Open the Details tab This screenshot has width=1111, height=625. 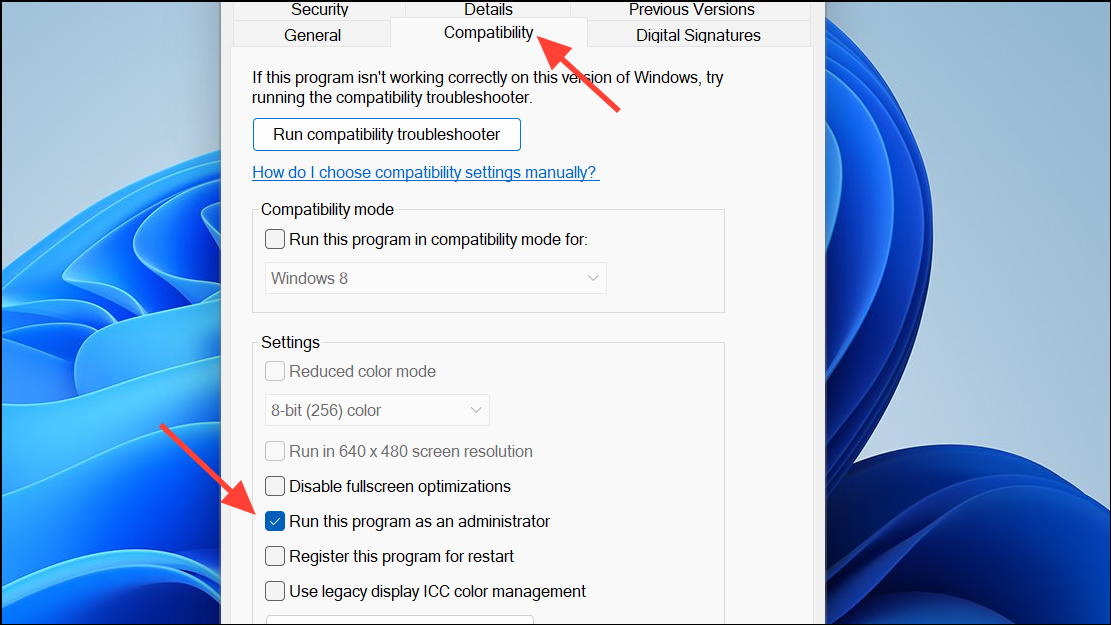tap(488, 9)
